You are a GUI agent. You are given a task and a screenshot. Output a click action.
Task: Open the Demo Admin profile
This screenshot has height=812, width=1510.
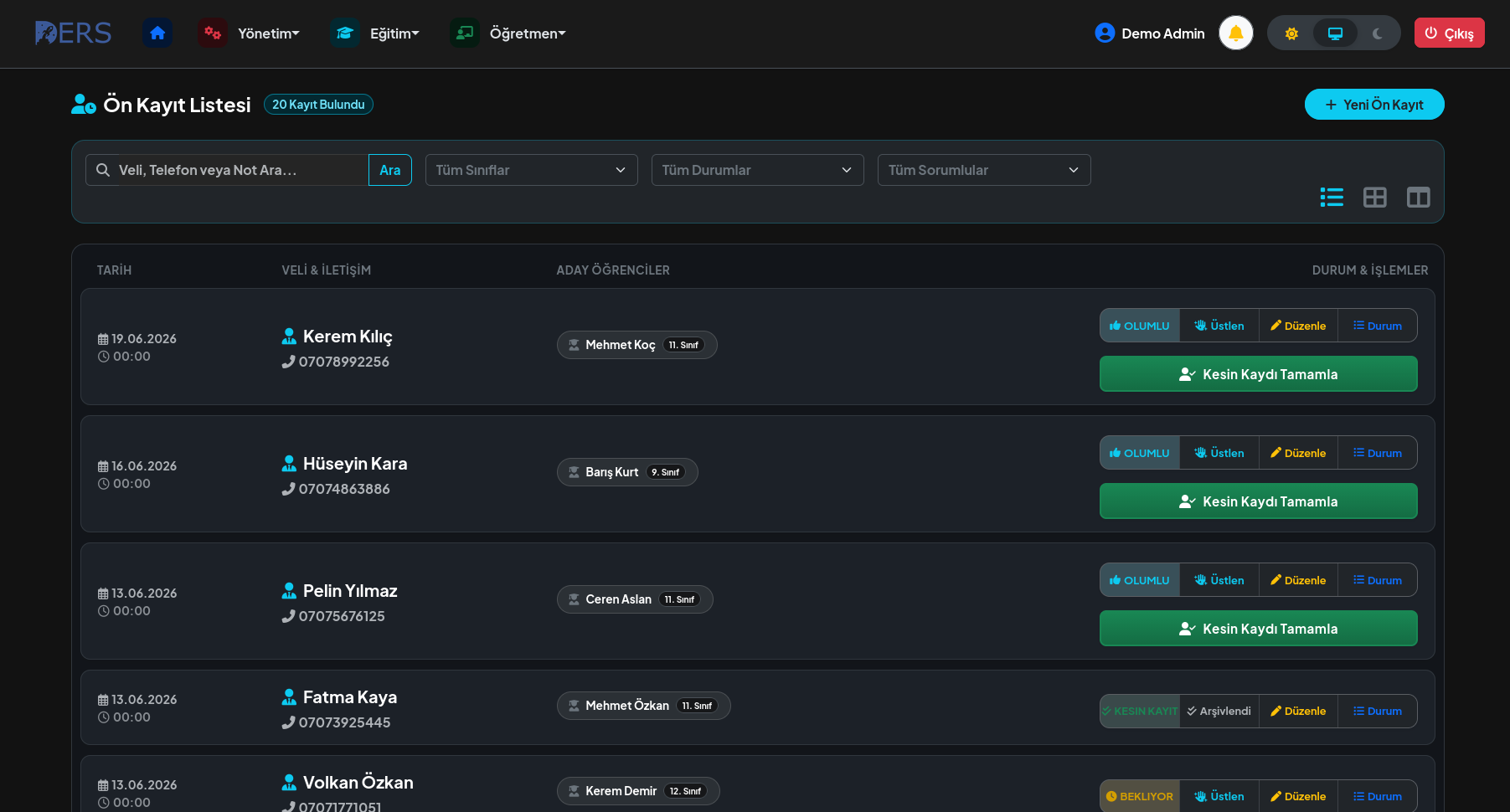tap(1150, 33)
